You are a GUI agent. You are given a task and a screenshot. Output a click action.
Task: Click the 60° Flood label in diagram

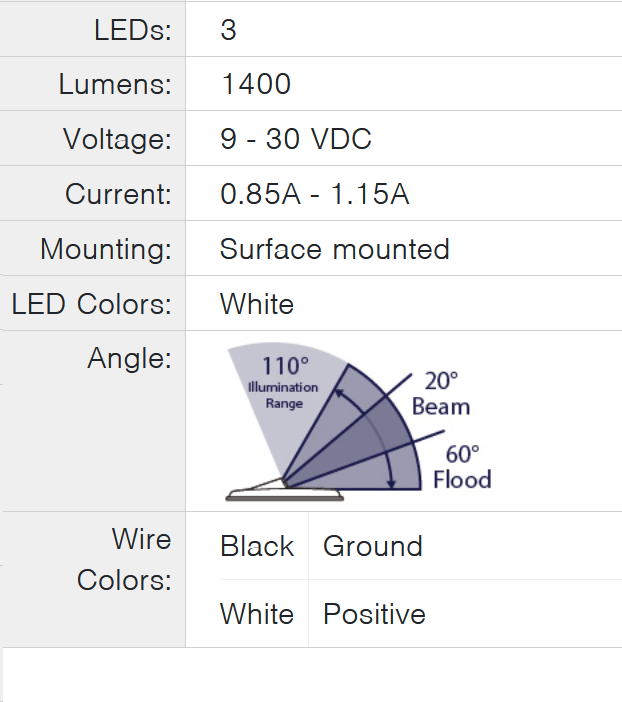click(462, 467)
